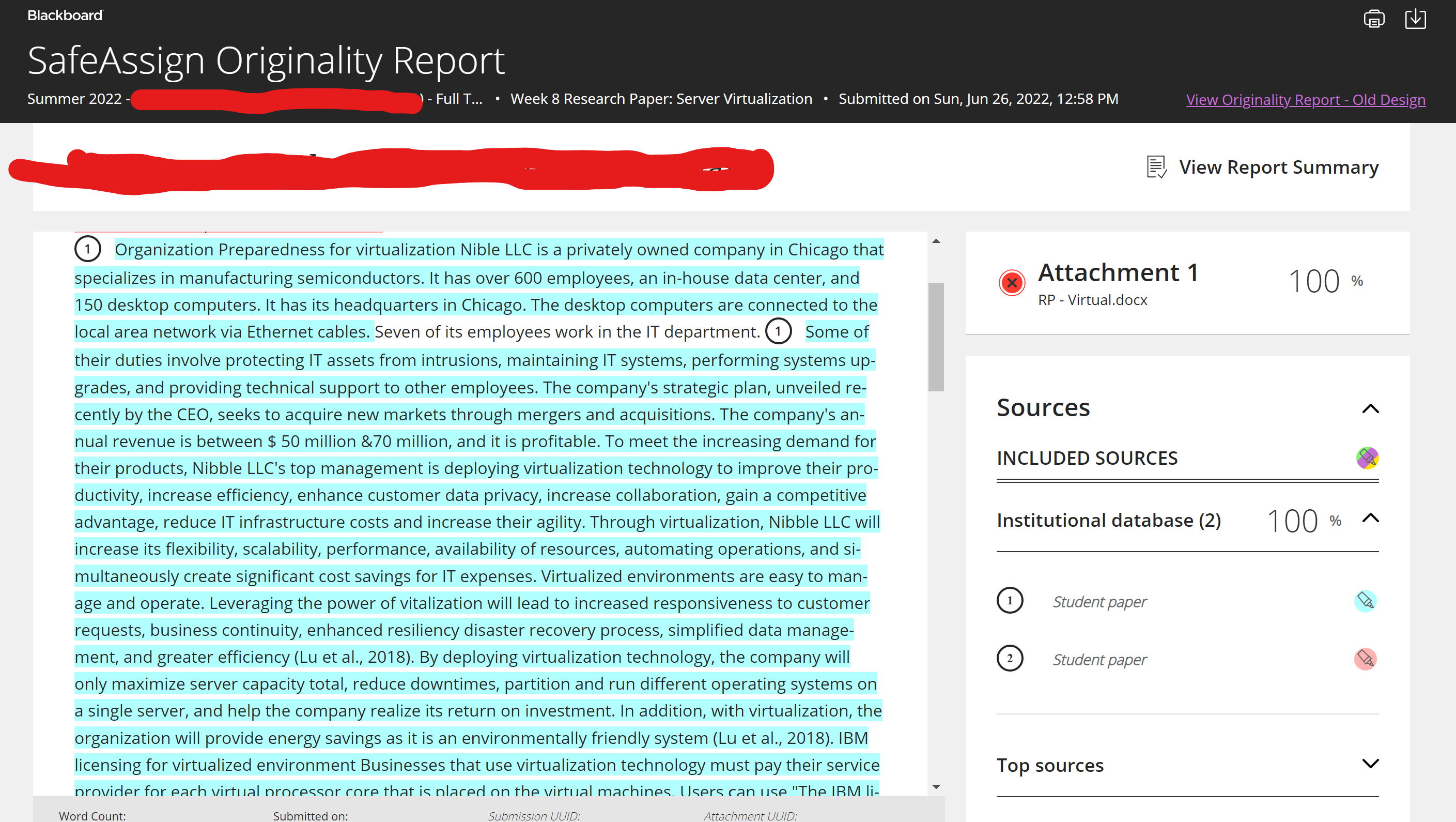Click the 'Word Count:' label
Viewport: 1456px width, 822px height.
92,816
